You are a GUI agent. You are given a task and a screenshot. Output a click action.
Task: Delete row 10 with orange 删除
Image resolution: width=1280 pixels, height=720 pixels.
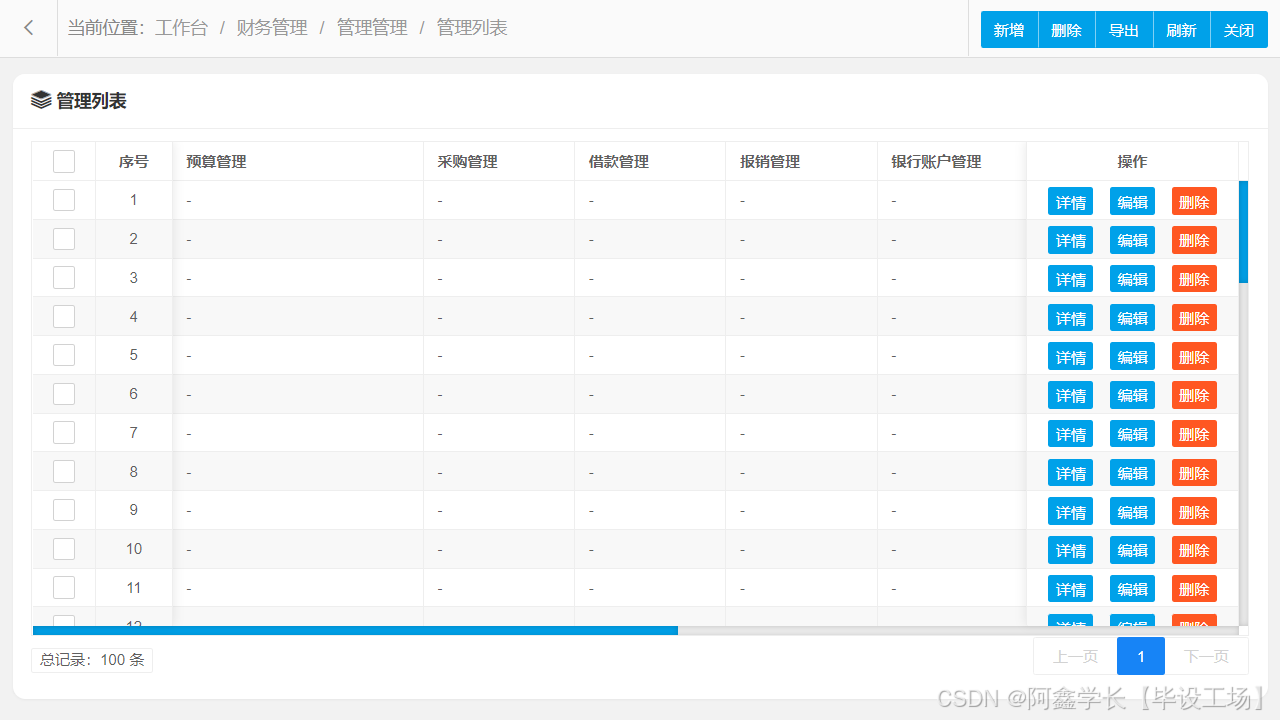(x=1194, y=550)
